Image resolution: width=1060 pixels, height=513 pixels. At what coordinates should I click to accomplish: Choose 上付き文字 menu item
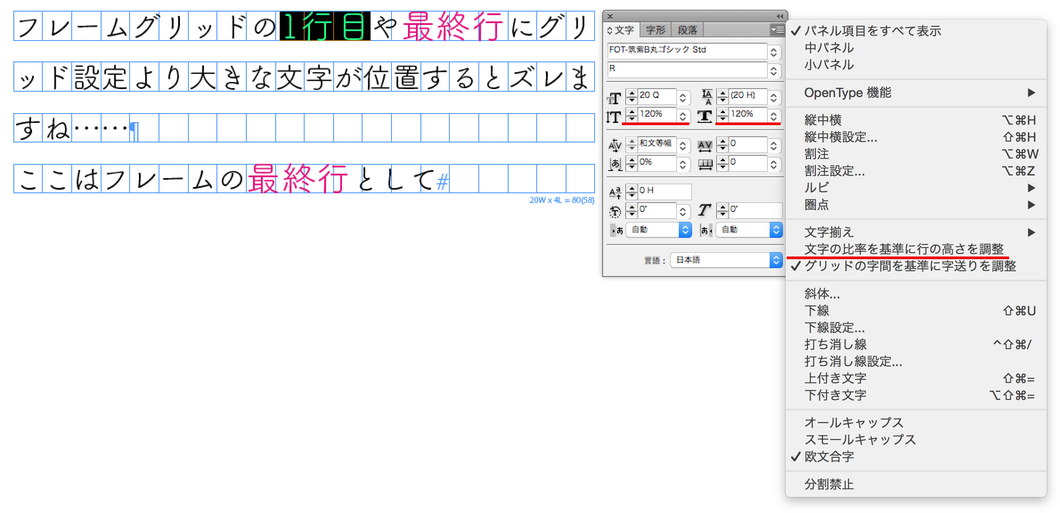915,378
